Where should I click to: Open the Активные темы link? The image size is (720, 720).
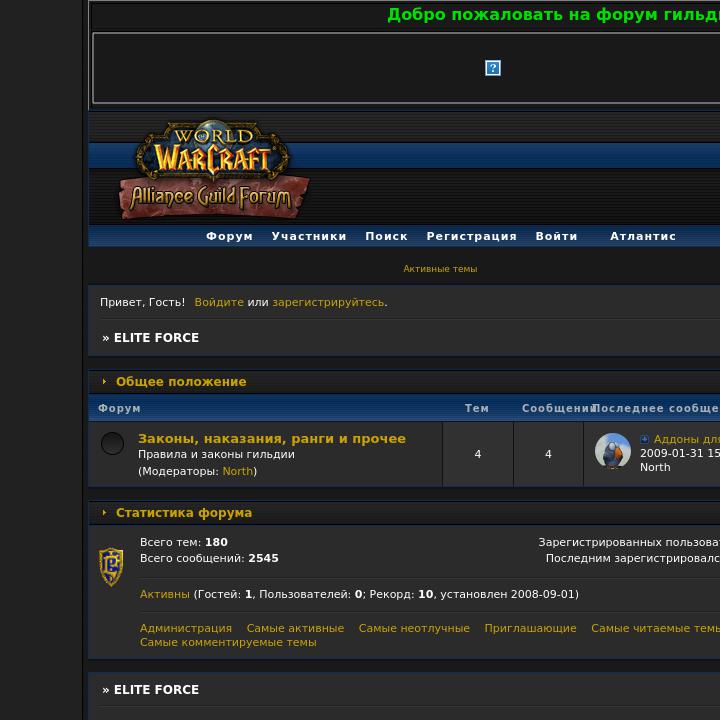(440, 269)
